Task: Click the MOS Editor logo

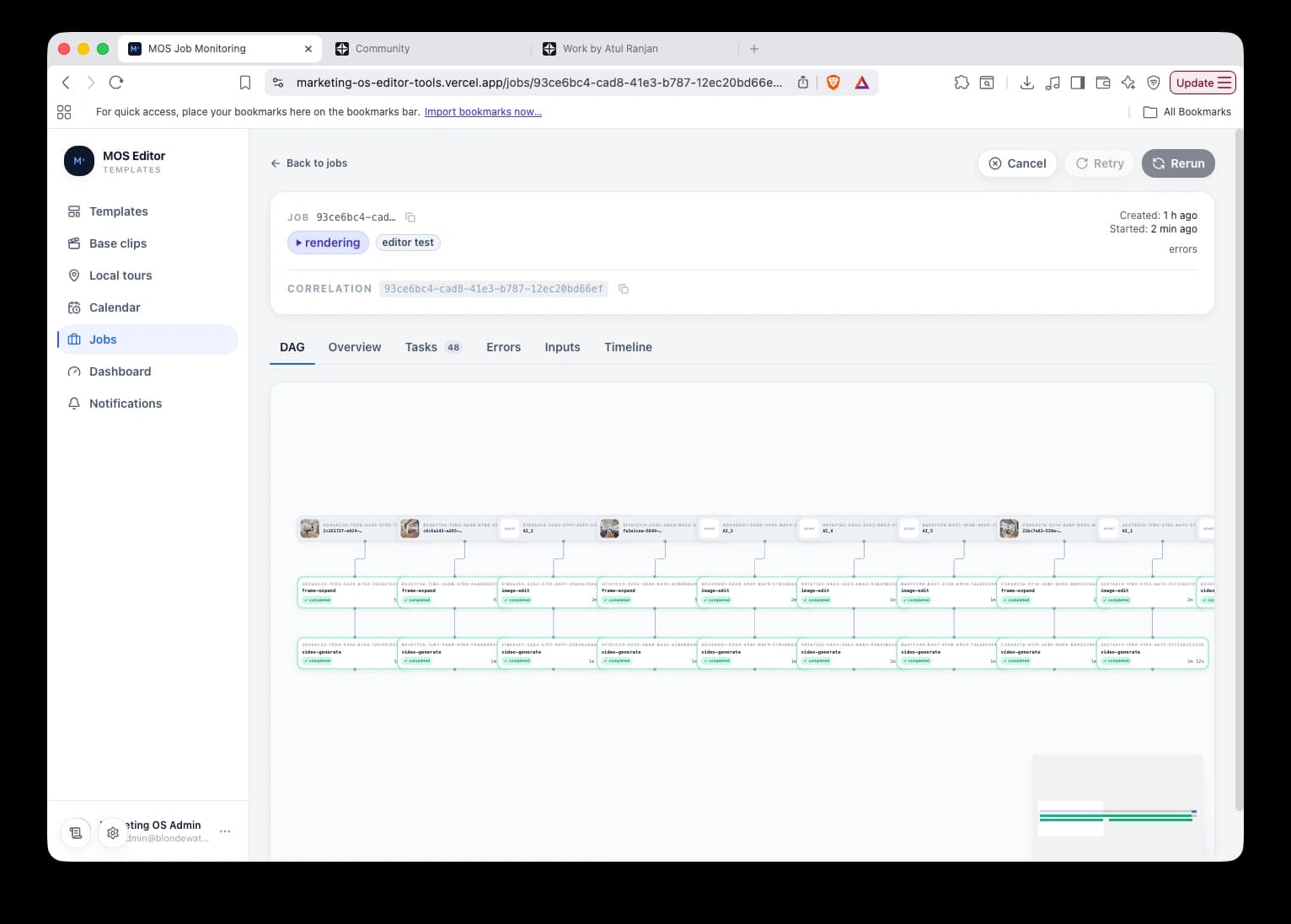Action: [x=79, y=161]
